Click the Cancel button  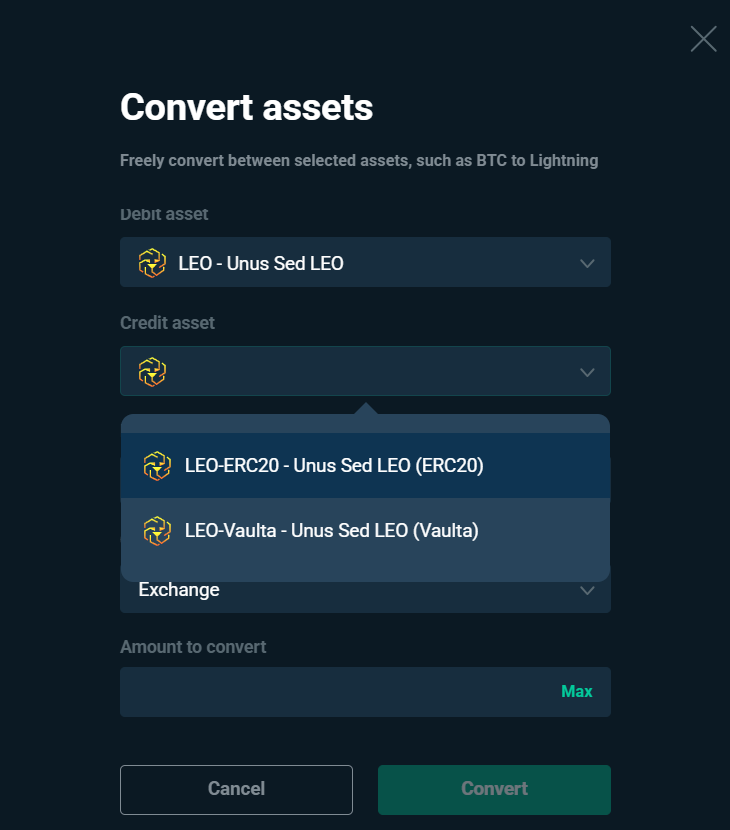click(x=236, y=789)
